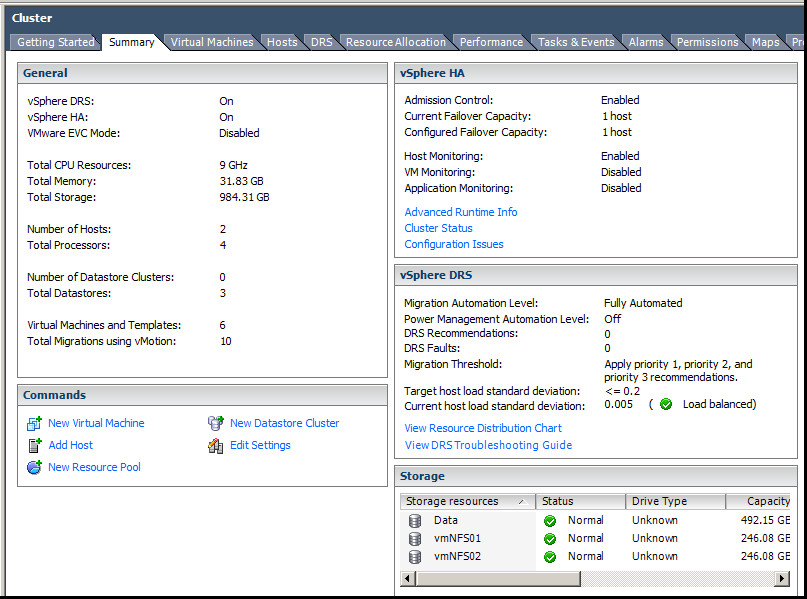Open the Cluster Status link
Screen dimensions: 807x599
[x=438, y=228]
